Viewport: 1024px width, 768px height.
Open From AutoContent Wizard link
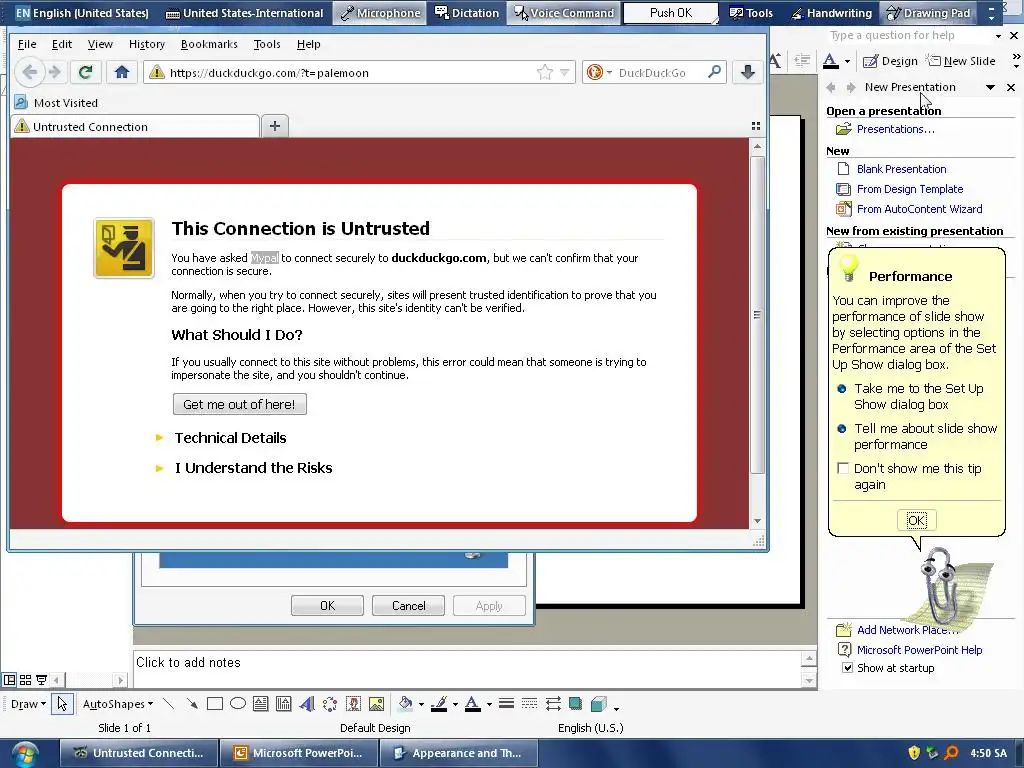pos(919,209)
